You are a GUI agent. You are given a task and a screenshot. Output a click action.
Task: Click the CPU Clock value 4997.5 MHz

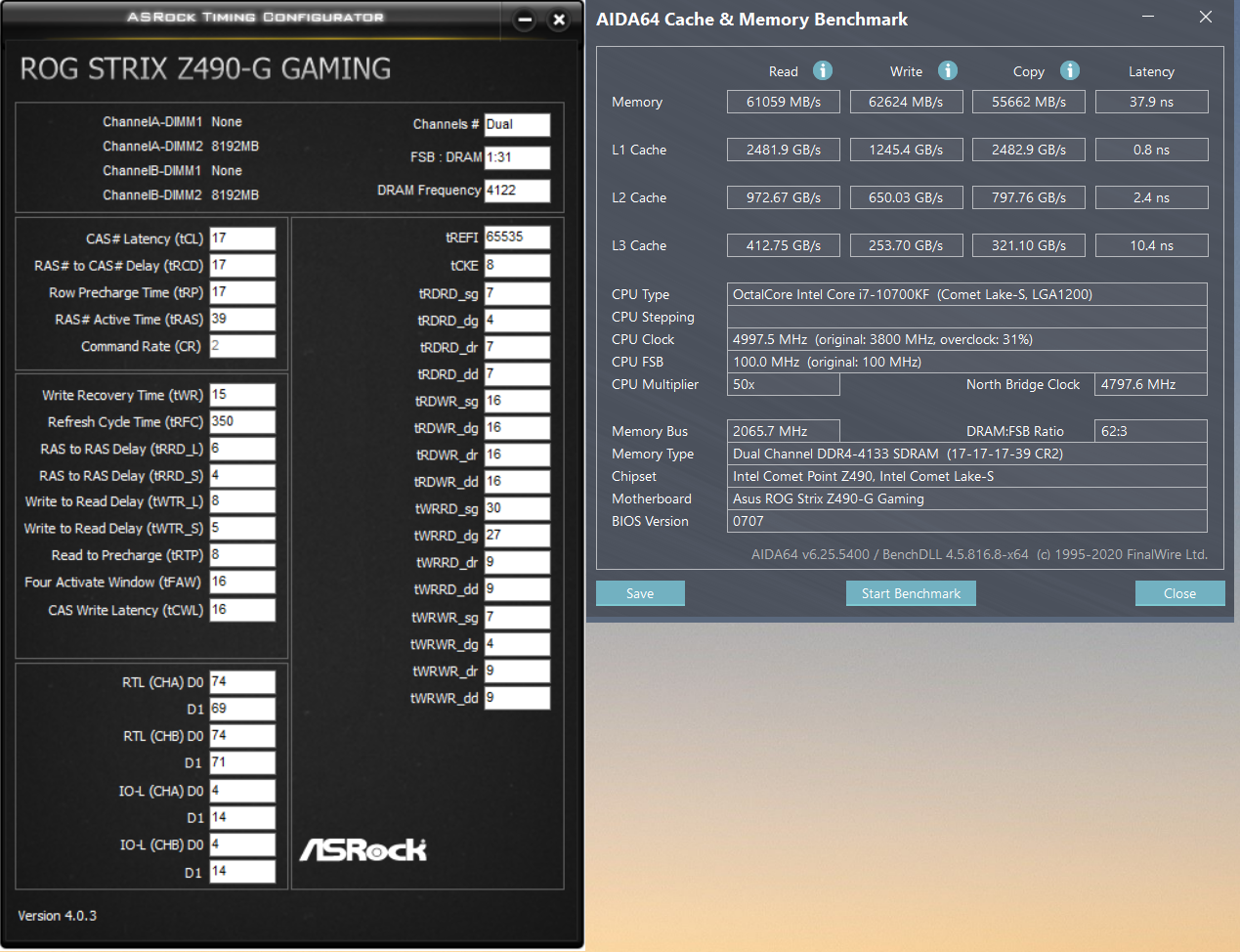coord(967,339)
